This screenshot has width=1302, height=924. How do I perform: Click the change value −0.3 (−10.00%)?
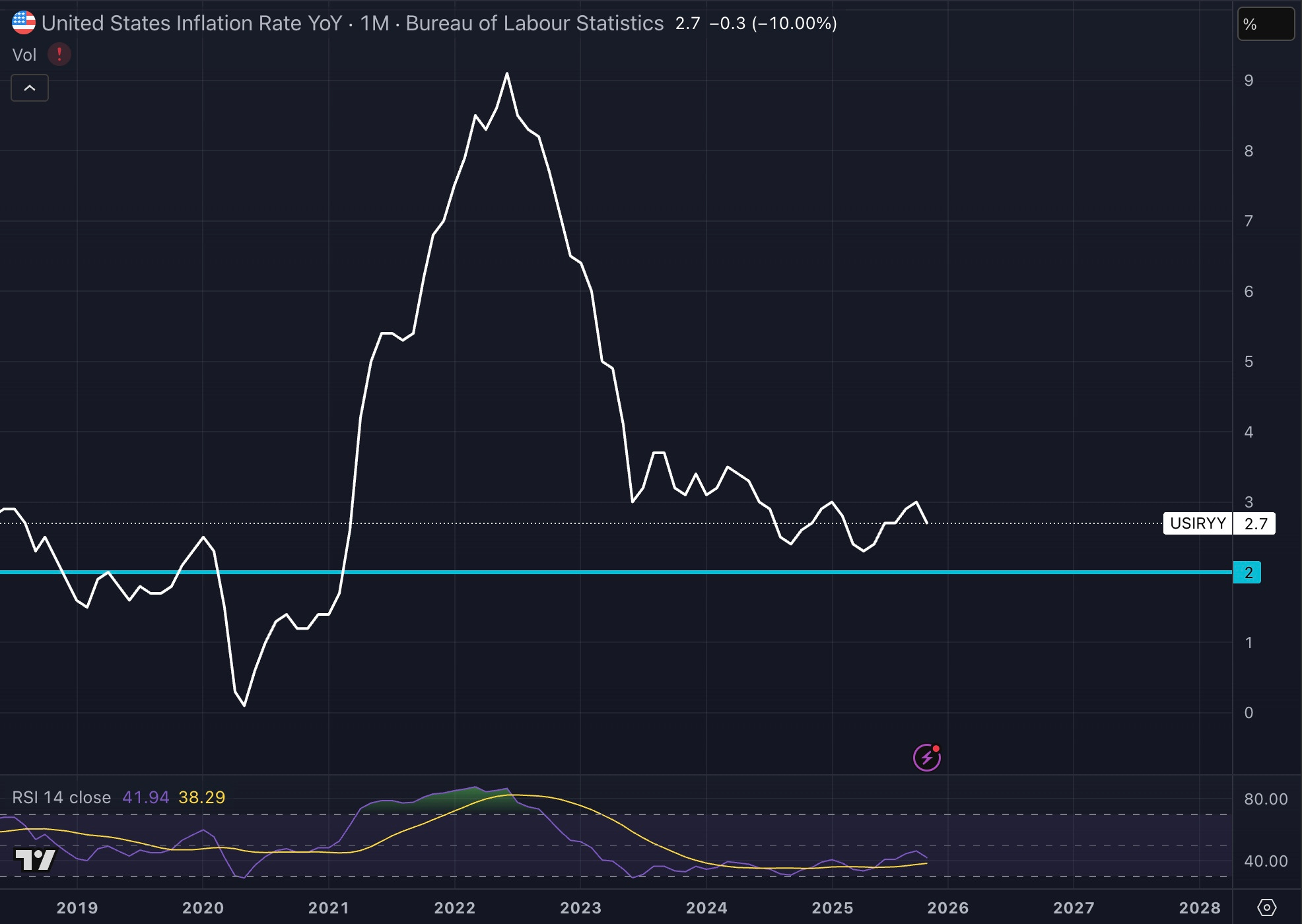pyautogui.click(x=773, y=23)
